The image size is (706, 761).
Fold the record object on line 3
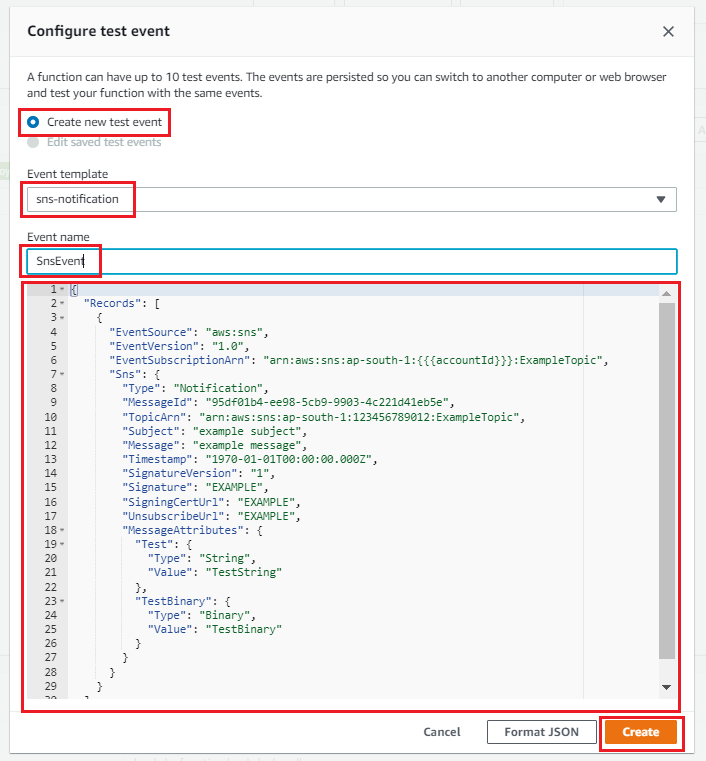pyautogui.click(x=62, y=317)
